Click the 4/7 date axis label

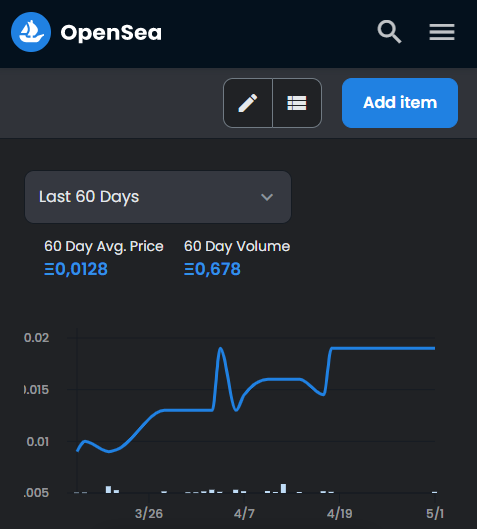[x=244, y=513]
